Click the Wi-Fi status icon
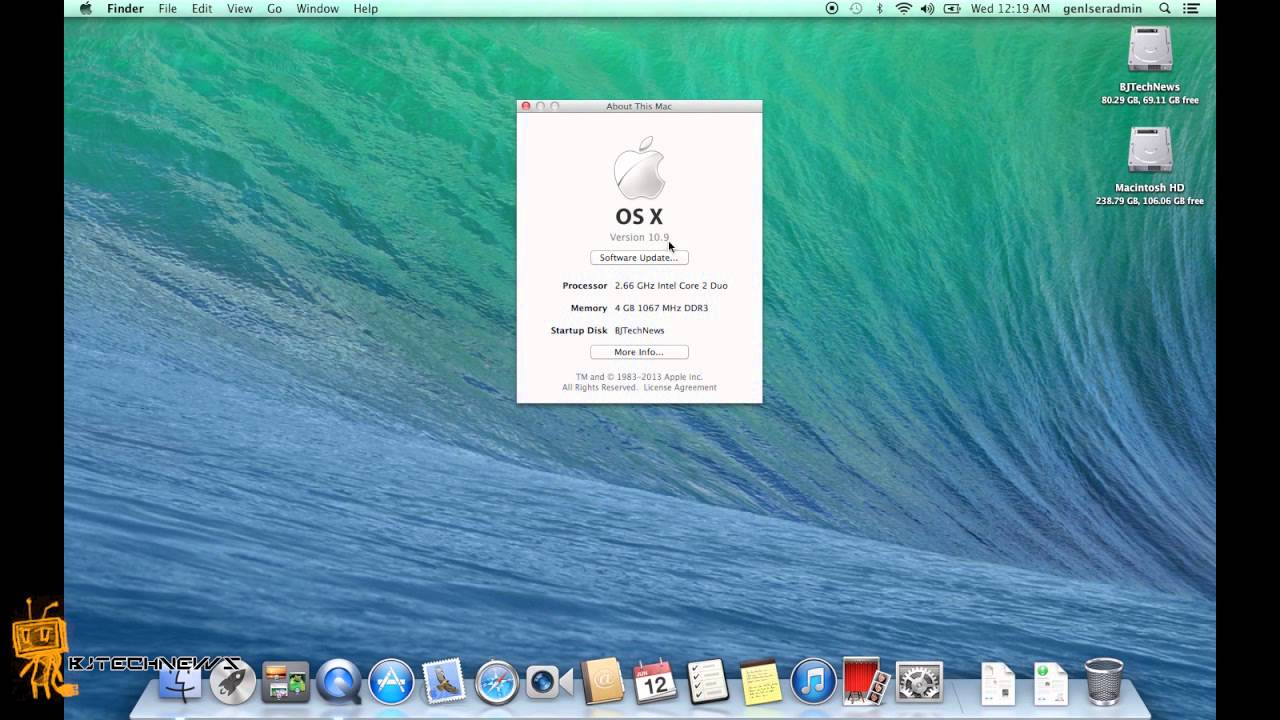This screenshot has width=1280, height=720. tap(904, 9)
